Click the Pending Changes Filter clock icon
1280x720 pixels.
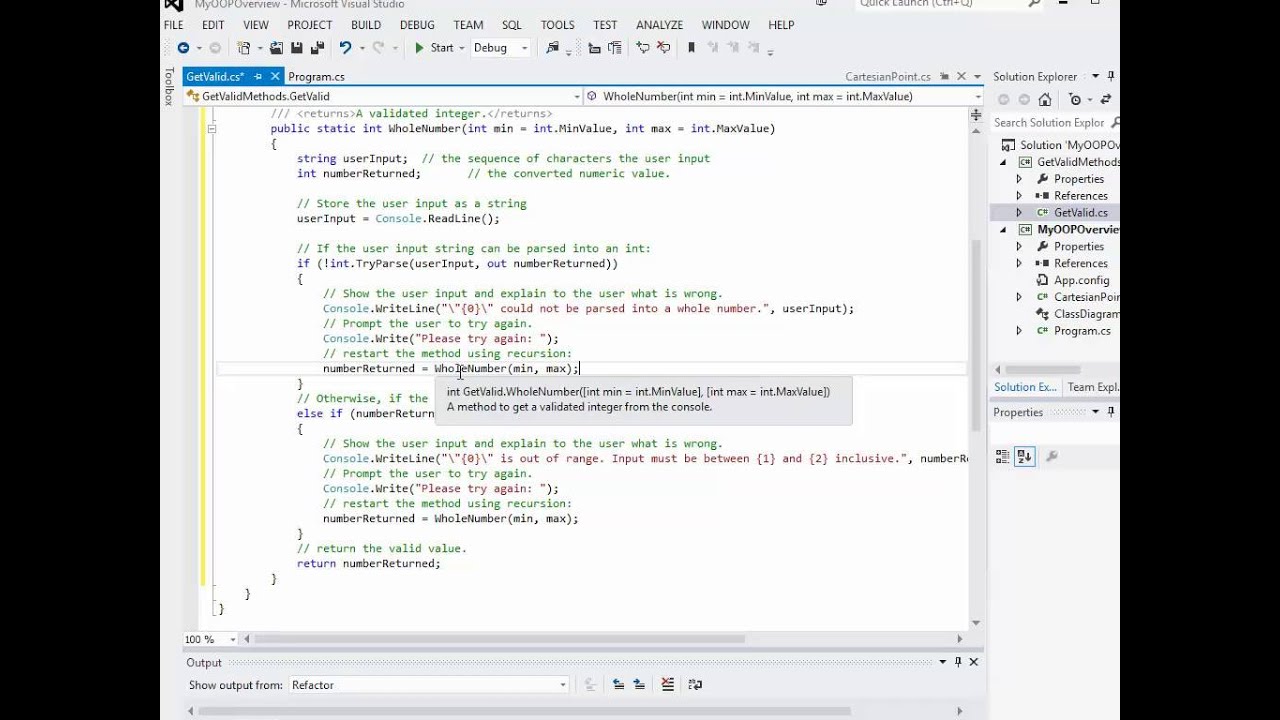pyautogui.click(x=1076, y=99)
